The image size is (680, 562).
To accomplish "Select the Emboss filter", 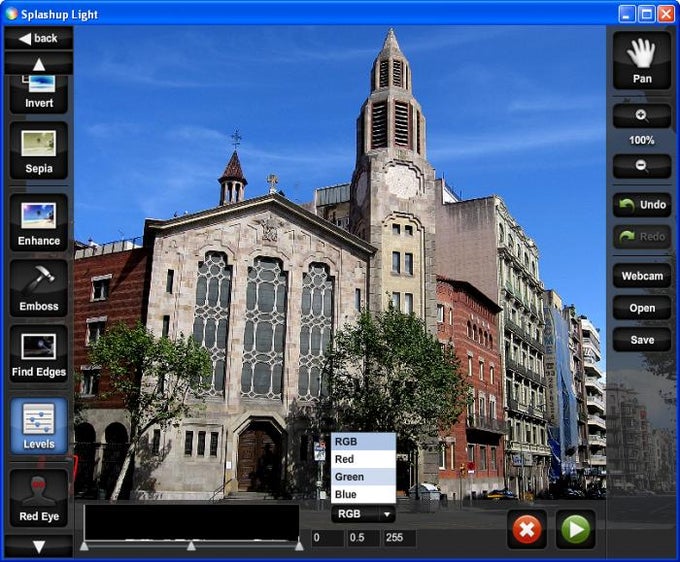I will (x=39, y=288).
